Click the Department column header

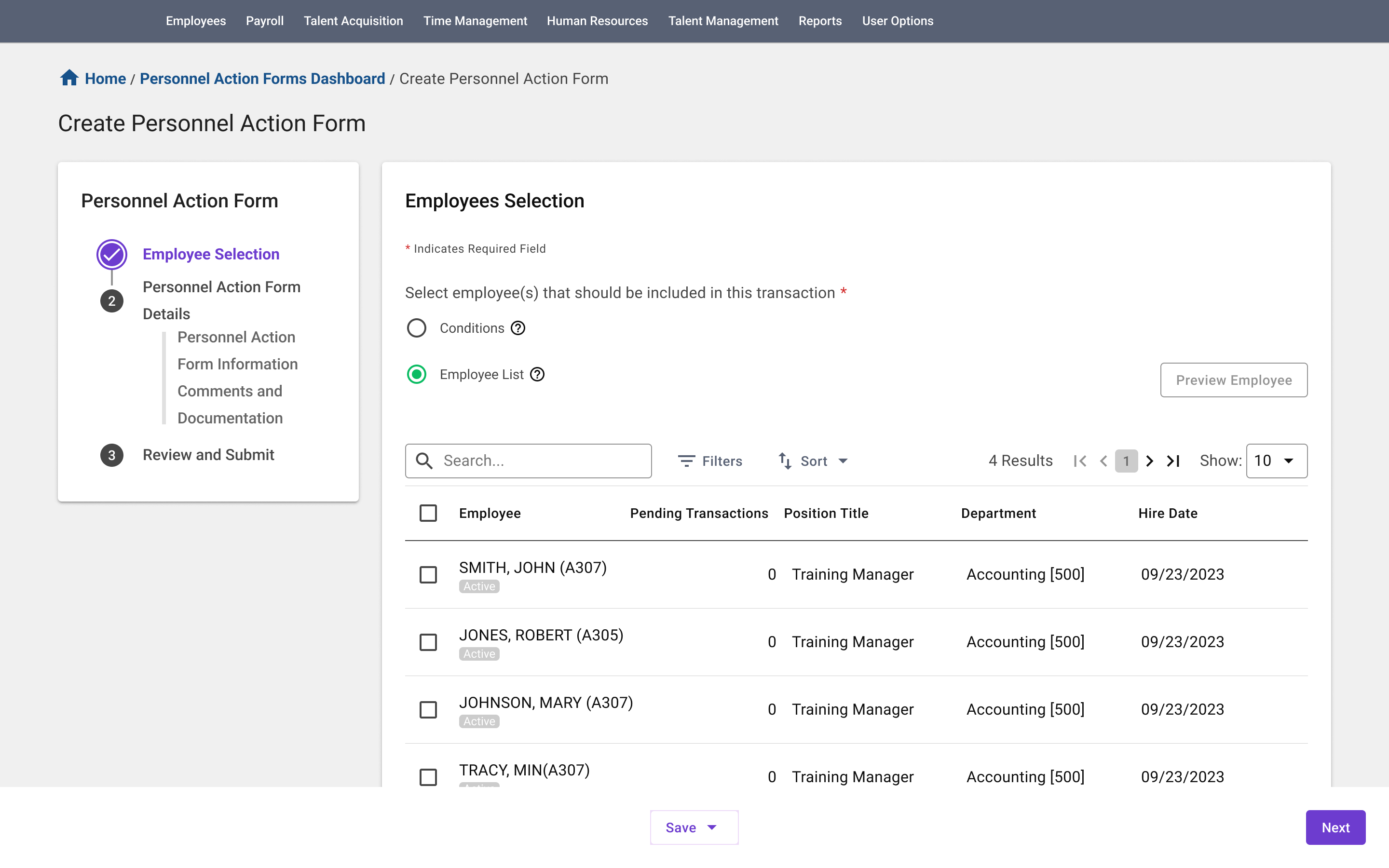998,513
